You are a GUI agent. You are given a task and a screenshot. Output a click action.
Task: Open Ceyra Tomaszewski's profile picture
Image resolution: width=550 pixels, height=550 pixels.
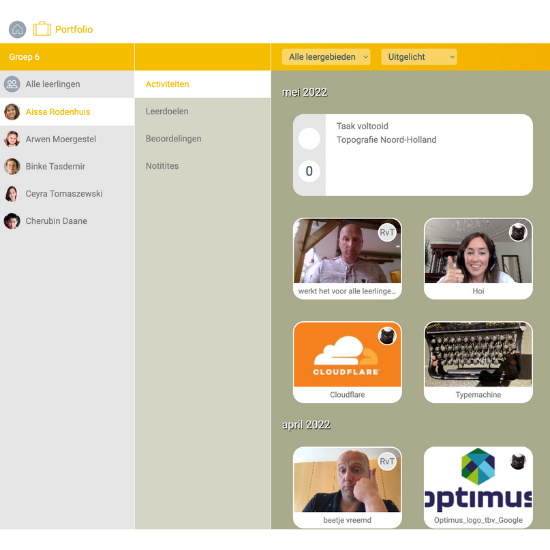pos(12,194)
